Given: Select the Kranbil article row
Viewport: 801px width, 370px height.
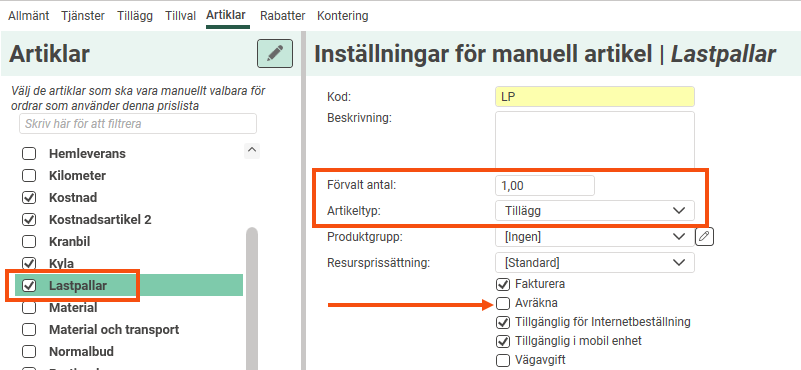Looking at the screenshot, I should point(69,241).
